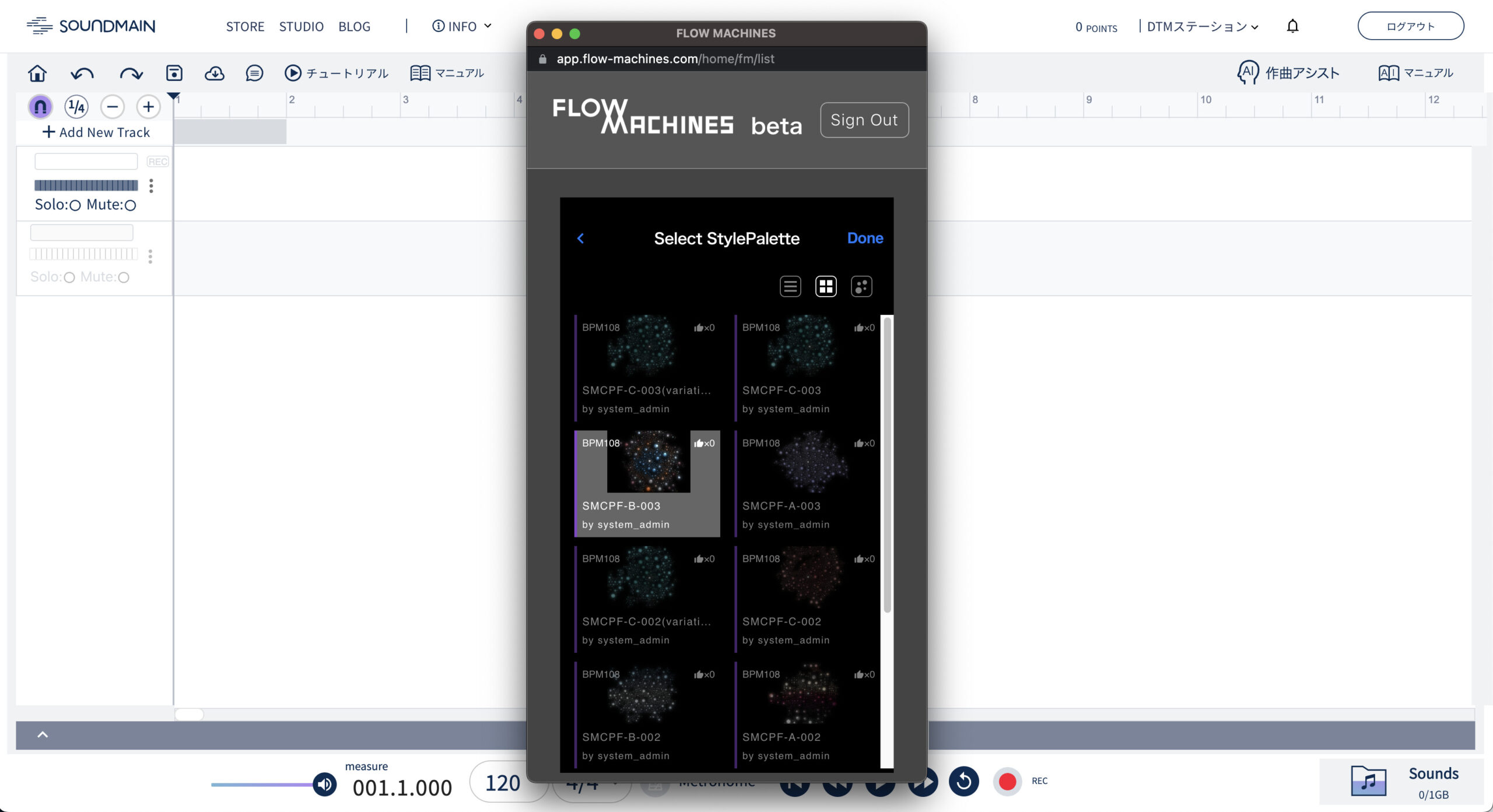Click the 120 tempo field

(503, 783)
